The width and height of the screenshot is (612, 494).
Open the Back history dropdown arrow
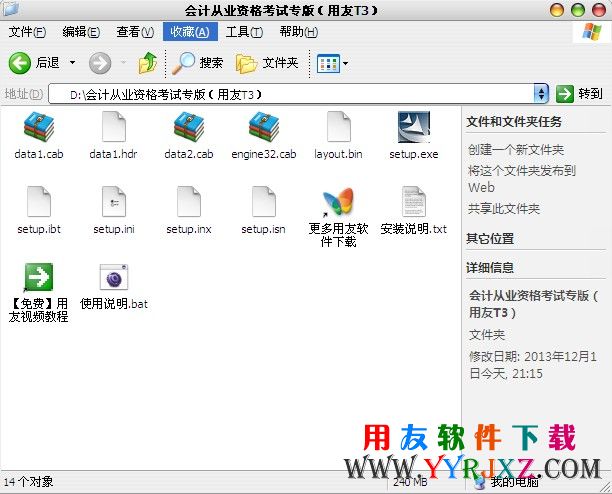coord(73,62)
